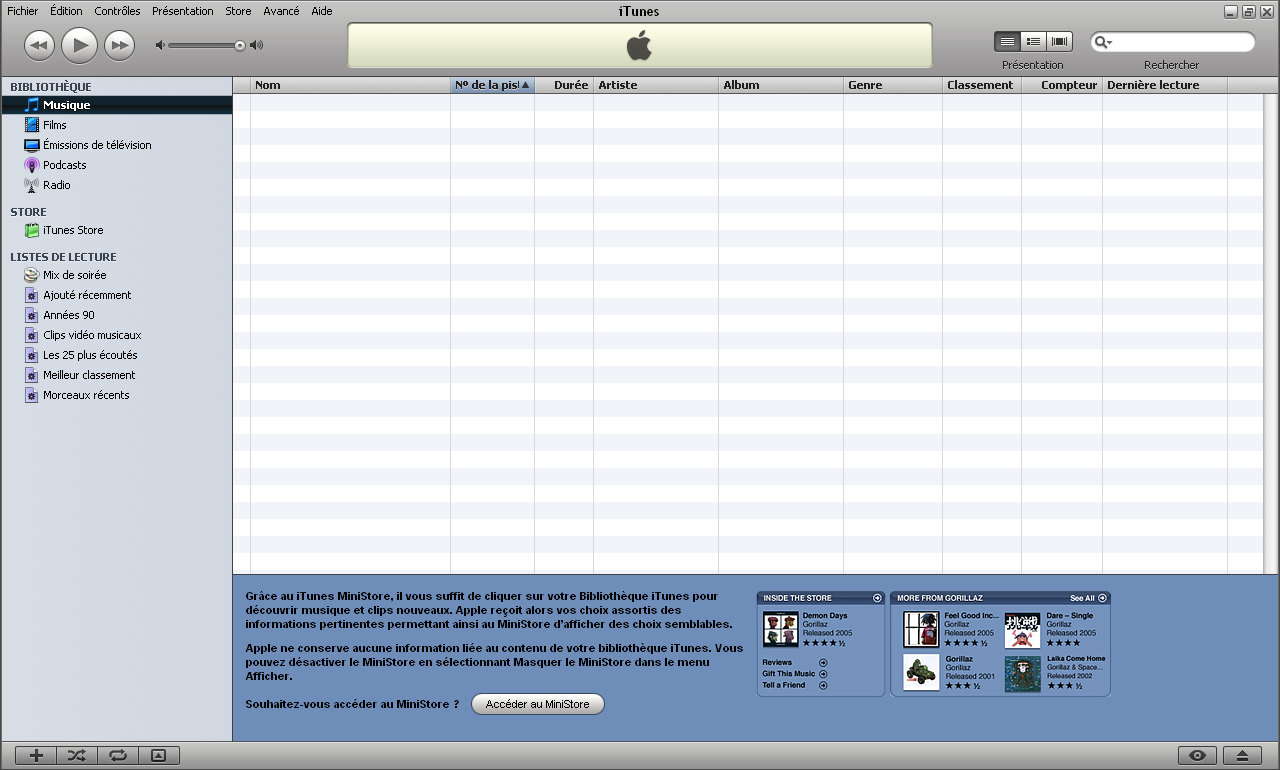1280x770 pixels.
Task: Sort by the Classement column header
Action: tap(982, 85)
